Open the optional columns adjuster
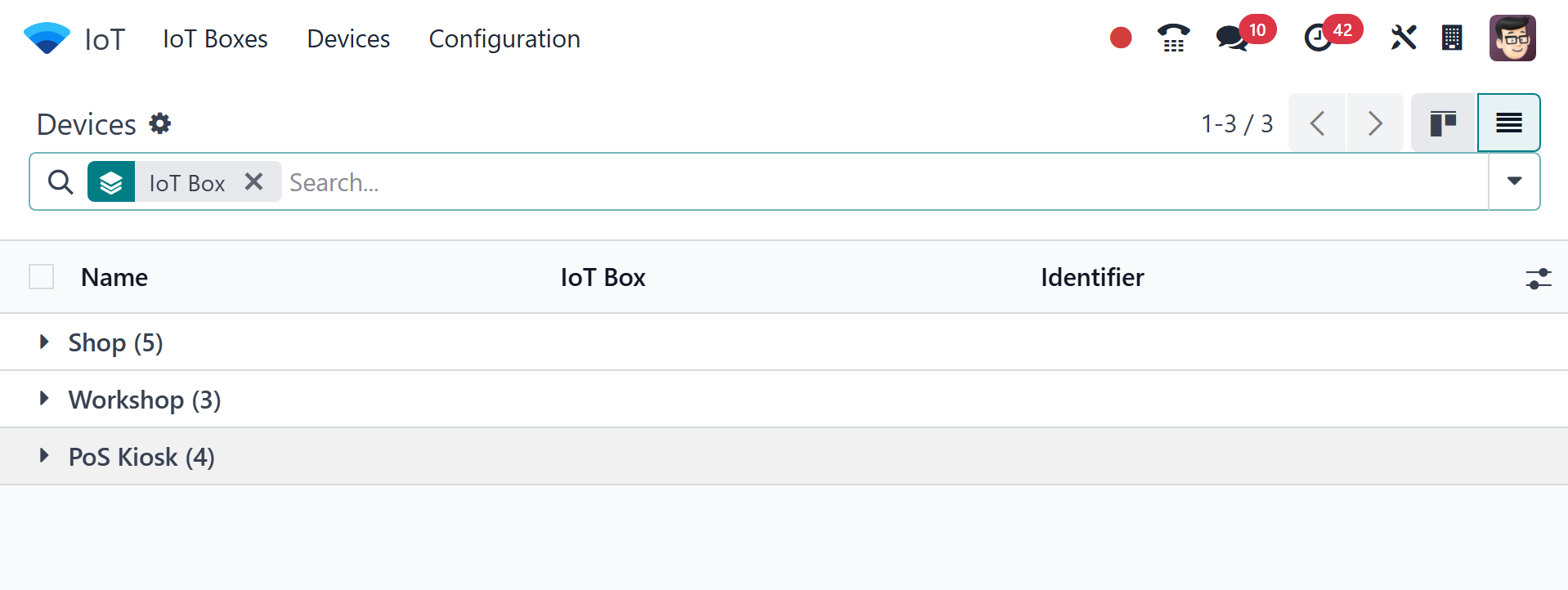1568x590 pixels. tap(1538, 278)
